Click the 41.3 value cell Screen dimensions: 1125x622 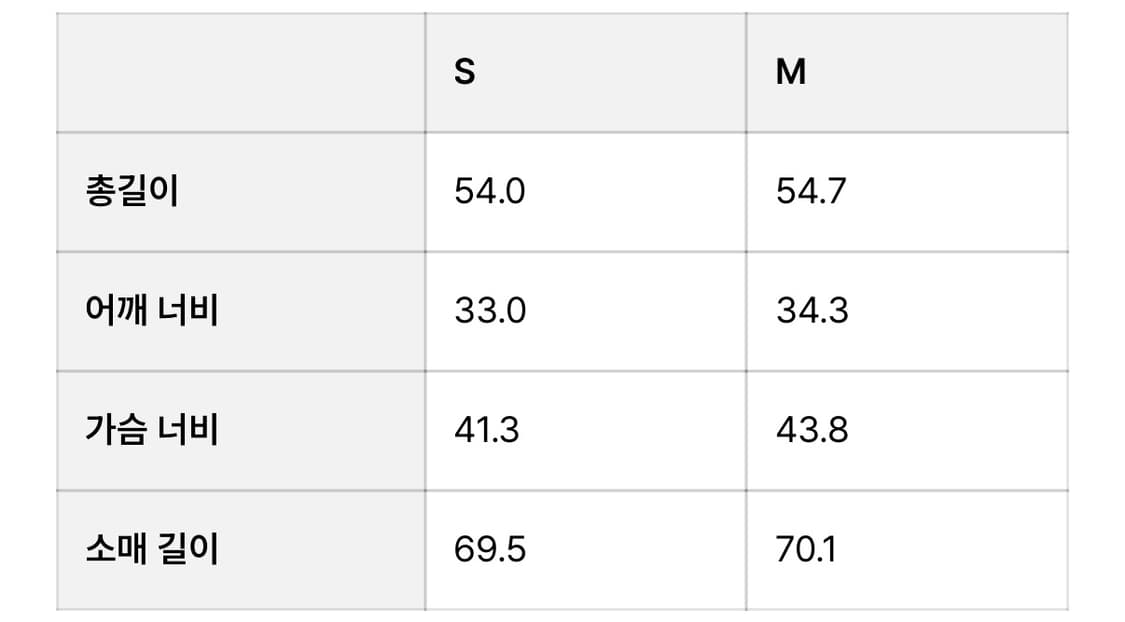click(x=487, y=430)
